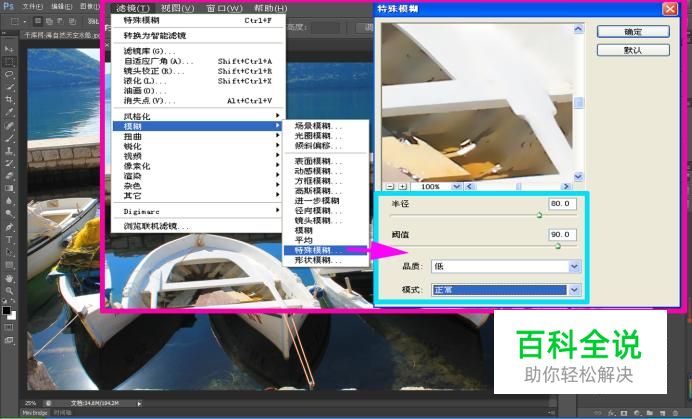This screenshot has height=419, width=692.
Task: Select the Blur tool
Action: coord(9,201)
